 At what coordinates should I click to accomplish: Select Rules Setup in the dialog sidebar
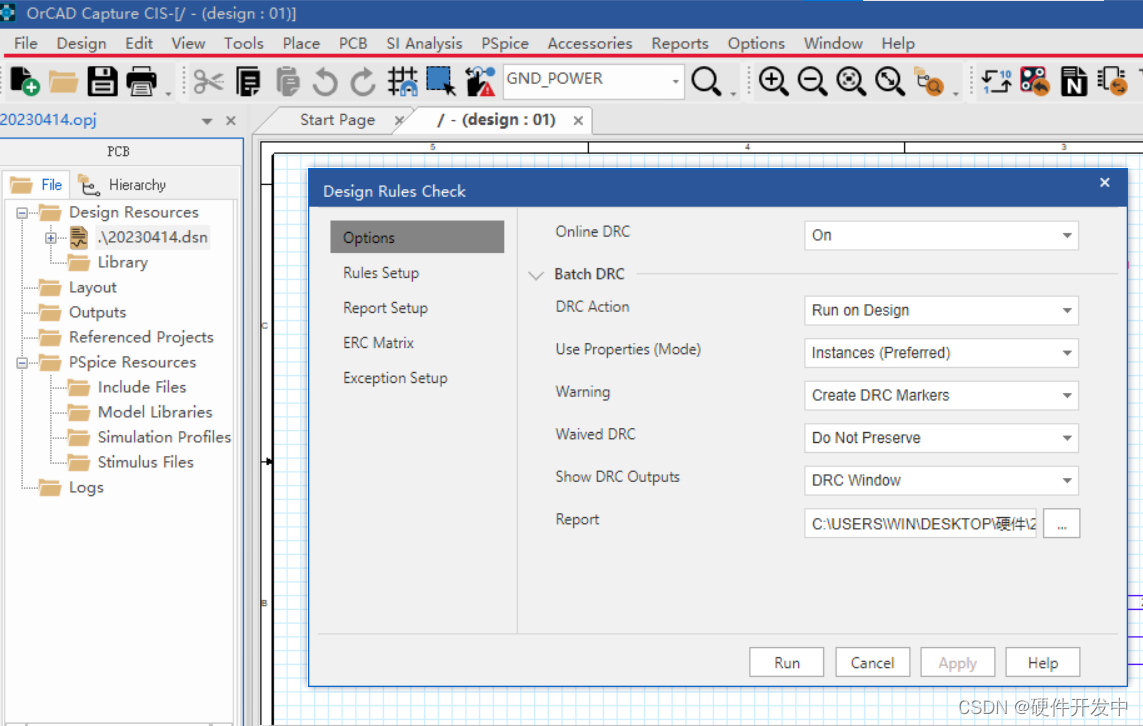pos(381,273)
